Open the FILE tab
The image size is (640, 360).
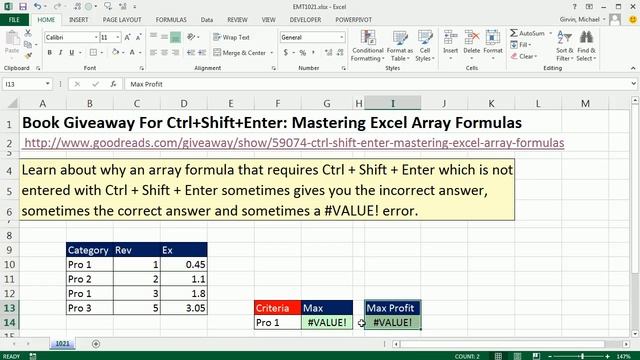pos(14,20)
